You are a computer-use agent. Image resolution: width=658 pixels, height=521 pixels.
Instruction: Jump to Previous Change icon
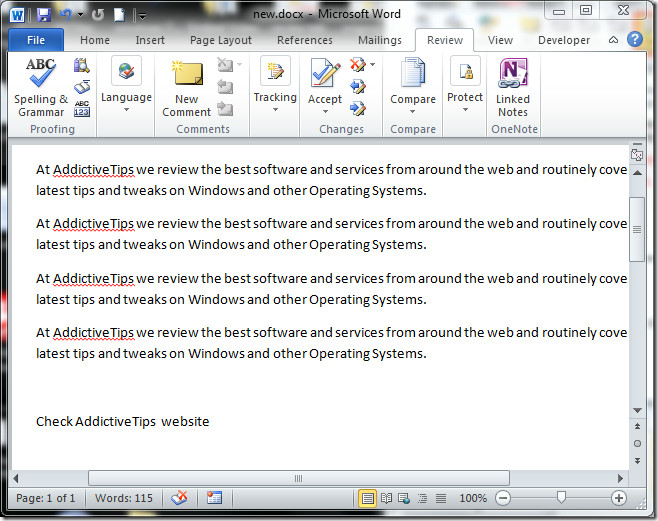coord(358,87)
